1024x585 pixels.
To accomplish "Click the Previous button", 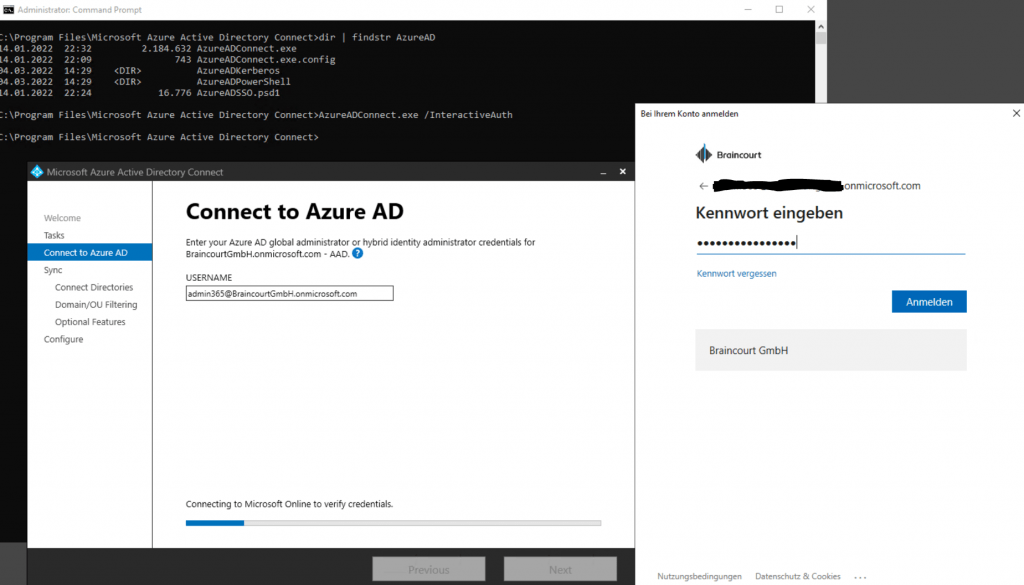I will click(x=428, y=569).
